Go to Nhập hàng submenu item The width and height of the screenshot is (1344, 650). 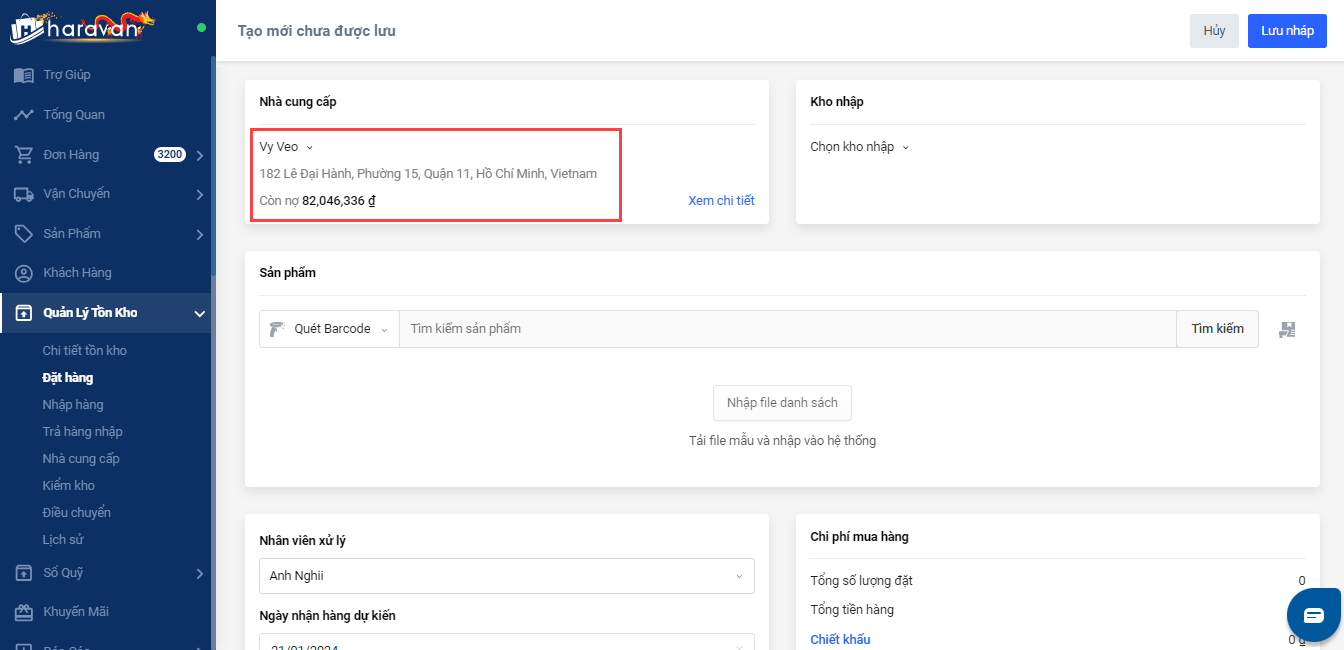pyautogui.click(x=73, y=405)
